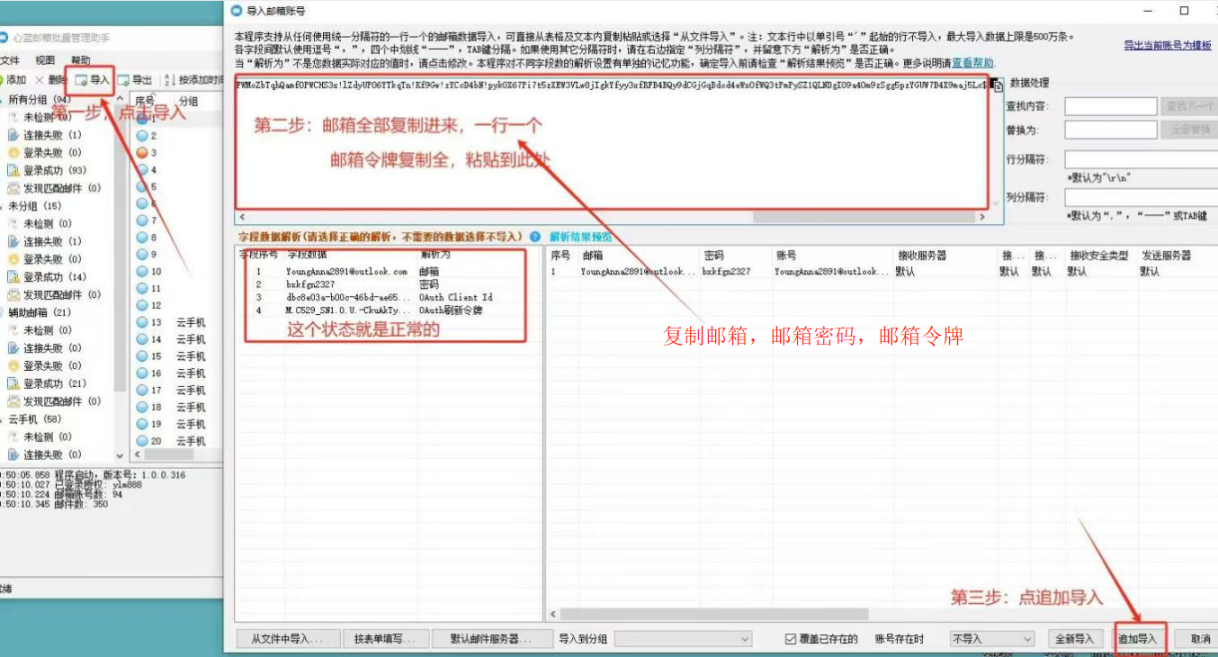Viewport: 1218px width, 657px height.
Task: Click the 导入 import toolbar button
Action: click(x=91, y=80)
